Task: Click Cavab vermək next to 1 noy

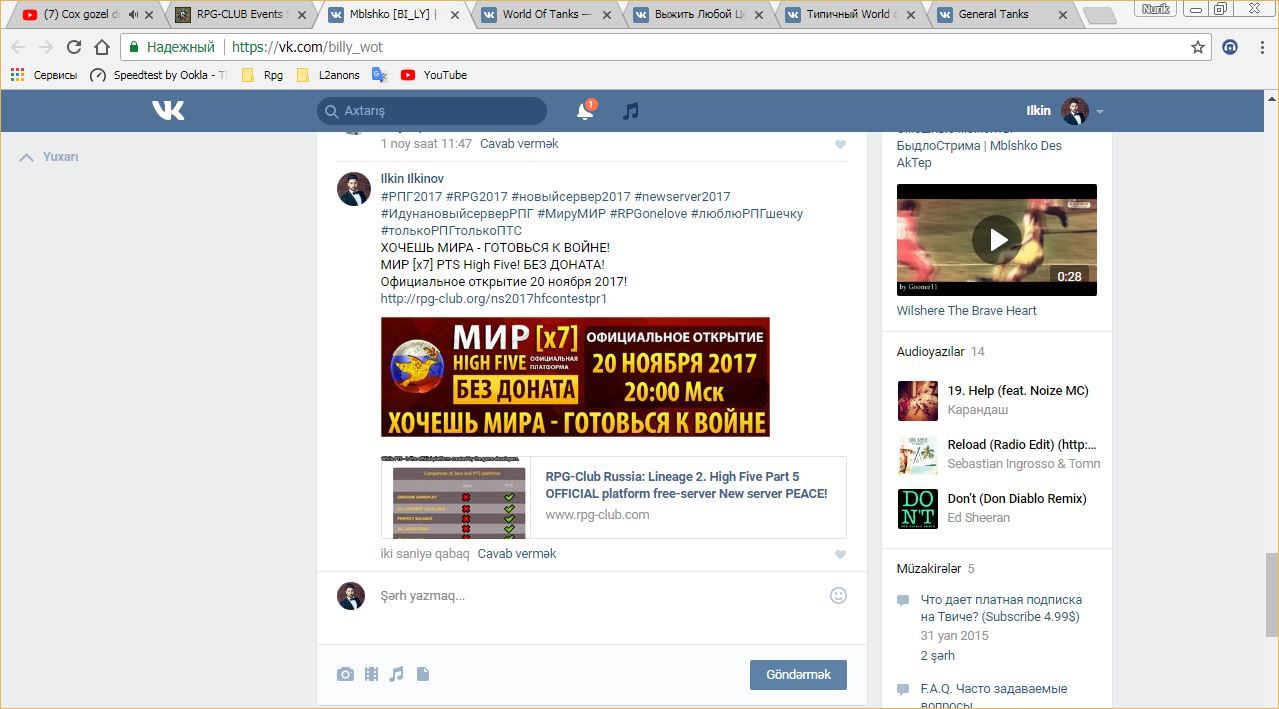Action: [519, 143]
